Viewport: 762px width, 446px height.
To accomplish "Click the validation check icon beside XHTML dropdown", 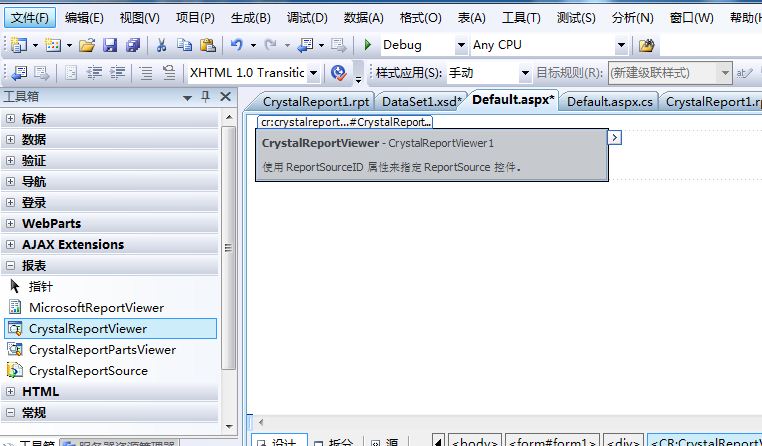I will point(339,73).
